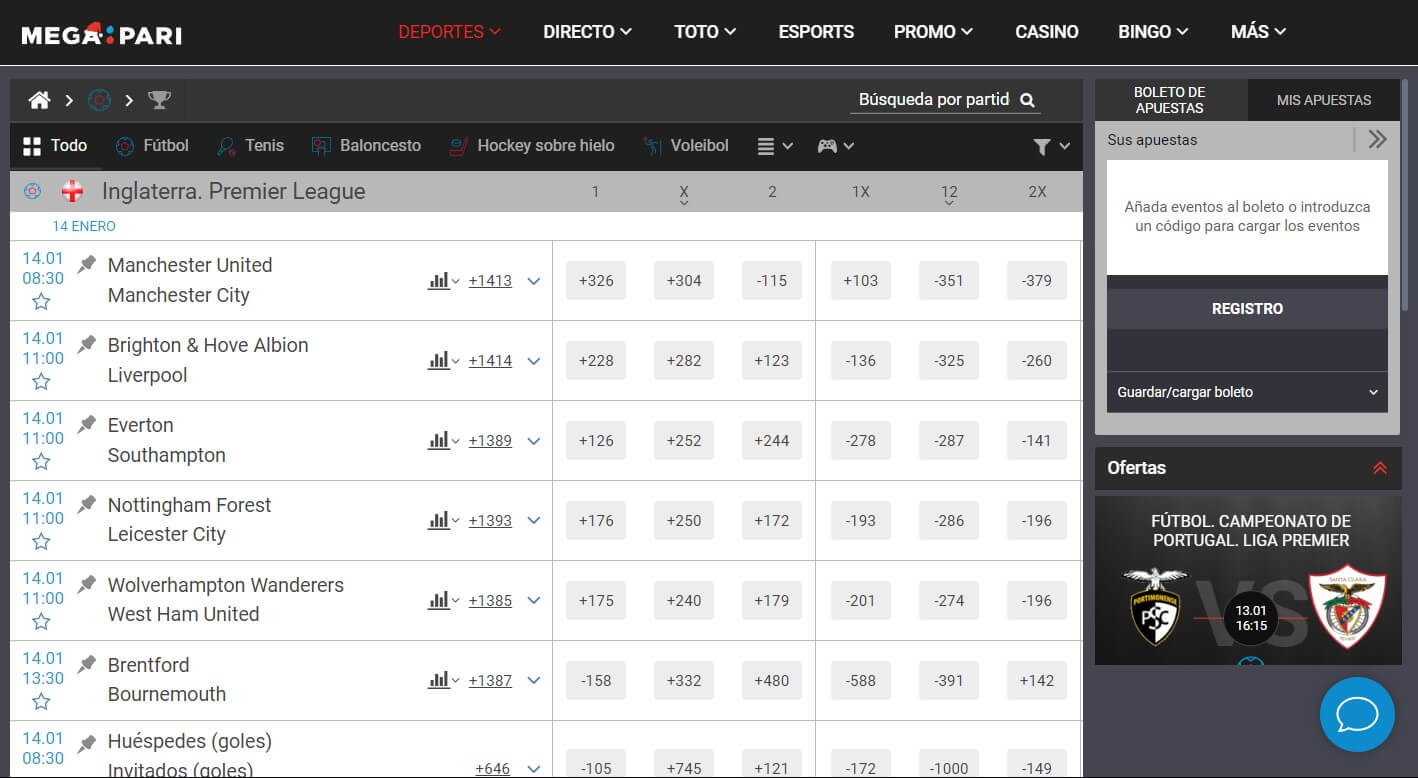Expand the Manchester United match markets chevron
Image resolution: width=1418 pixels, height=778 pixels.
534,281
